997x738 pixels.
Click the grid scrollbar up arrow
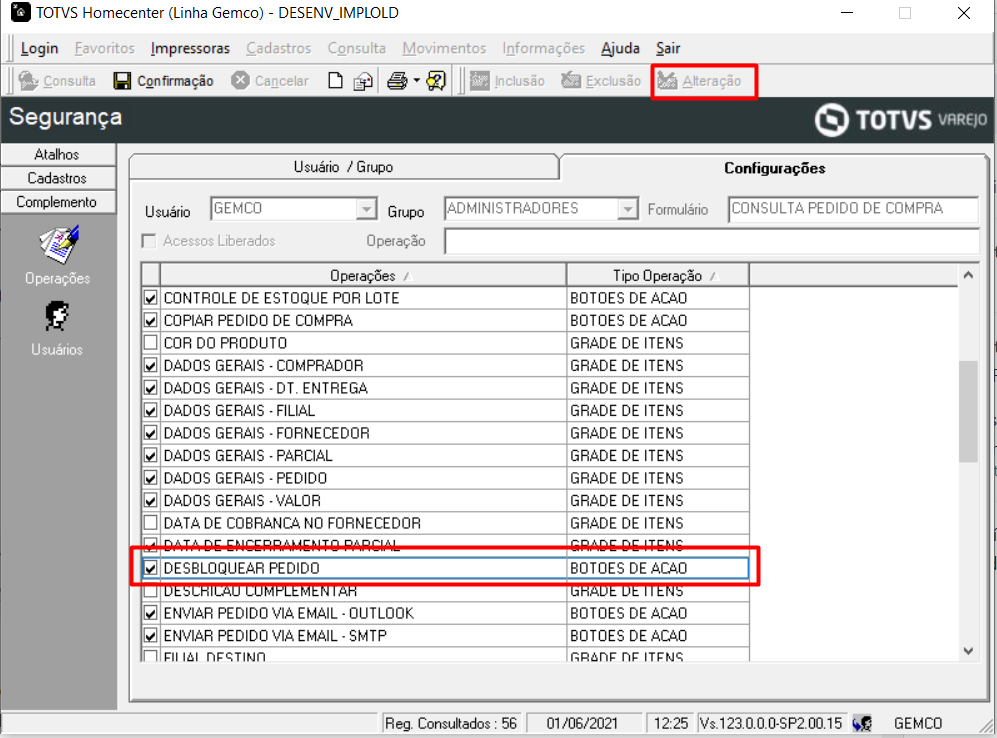(x=968, y=275)
